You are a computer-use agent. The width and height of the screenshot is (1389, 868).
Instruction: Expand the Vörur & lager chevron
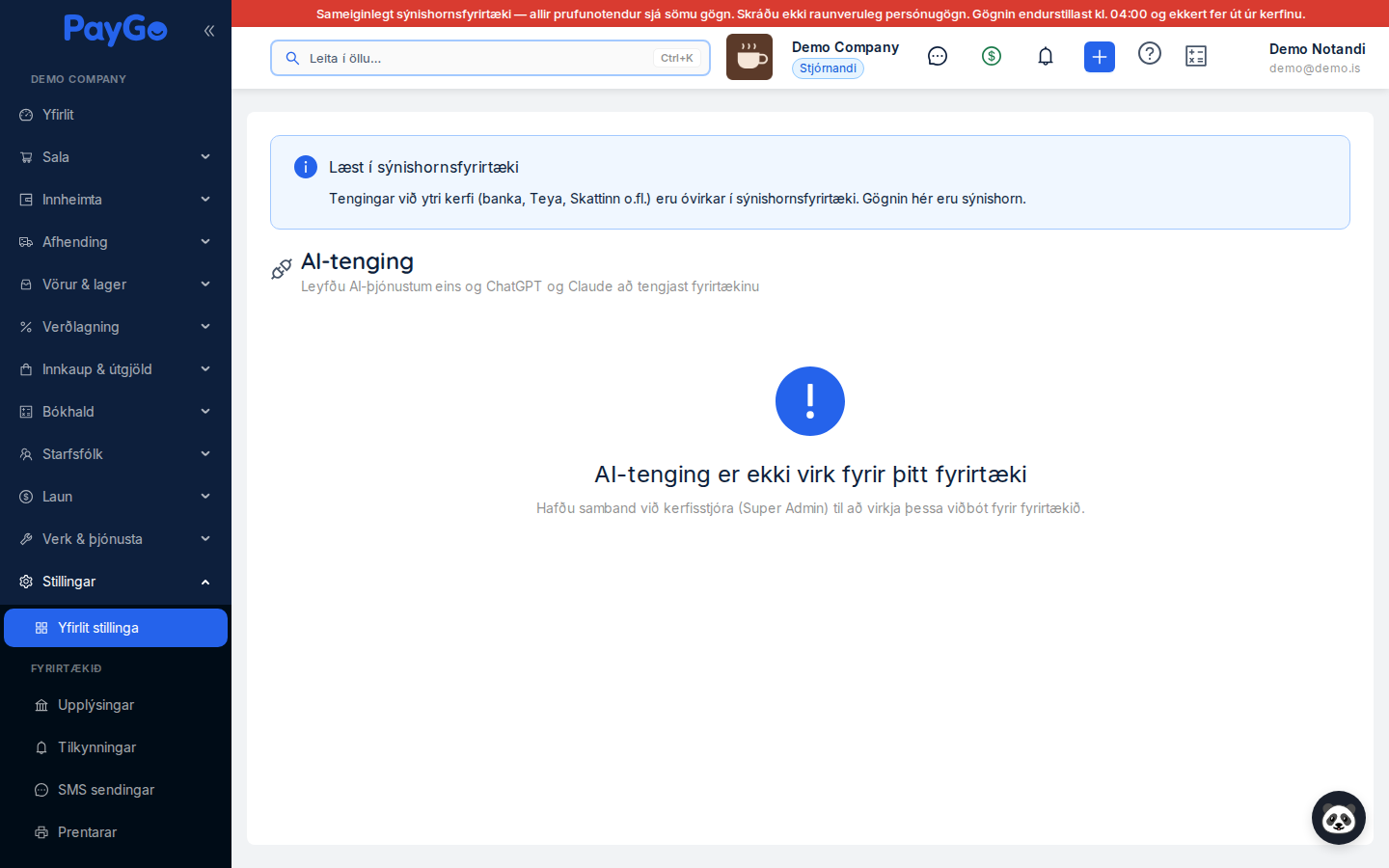205,285
